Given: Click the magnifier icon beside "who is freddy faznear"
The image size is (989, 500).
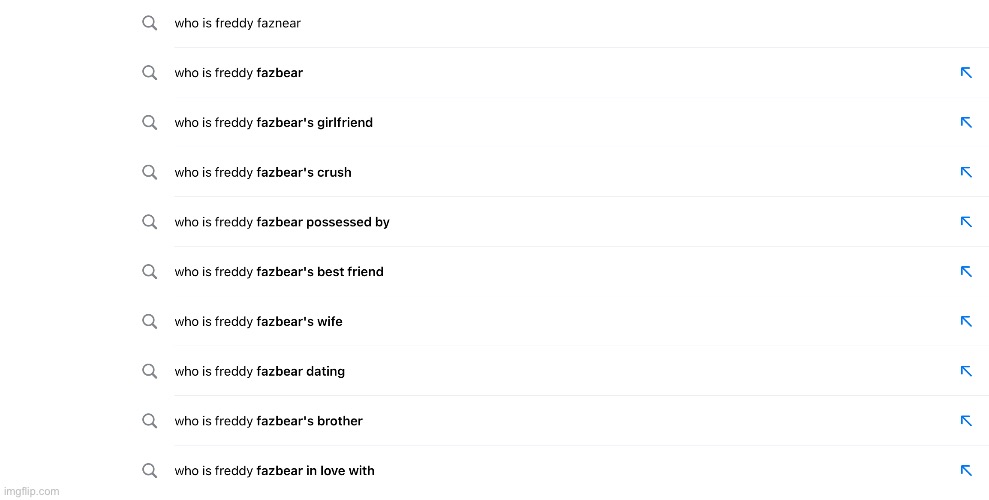Looking at the screenshot, I should (x=149, y=23).
